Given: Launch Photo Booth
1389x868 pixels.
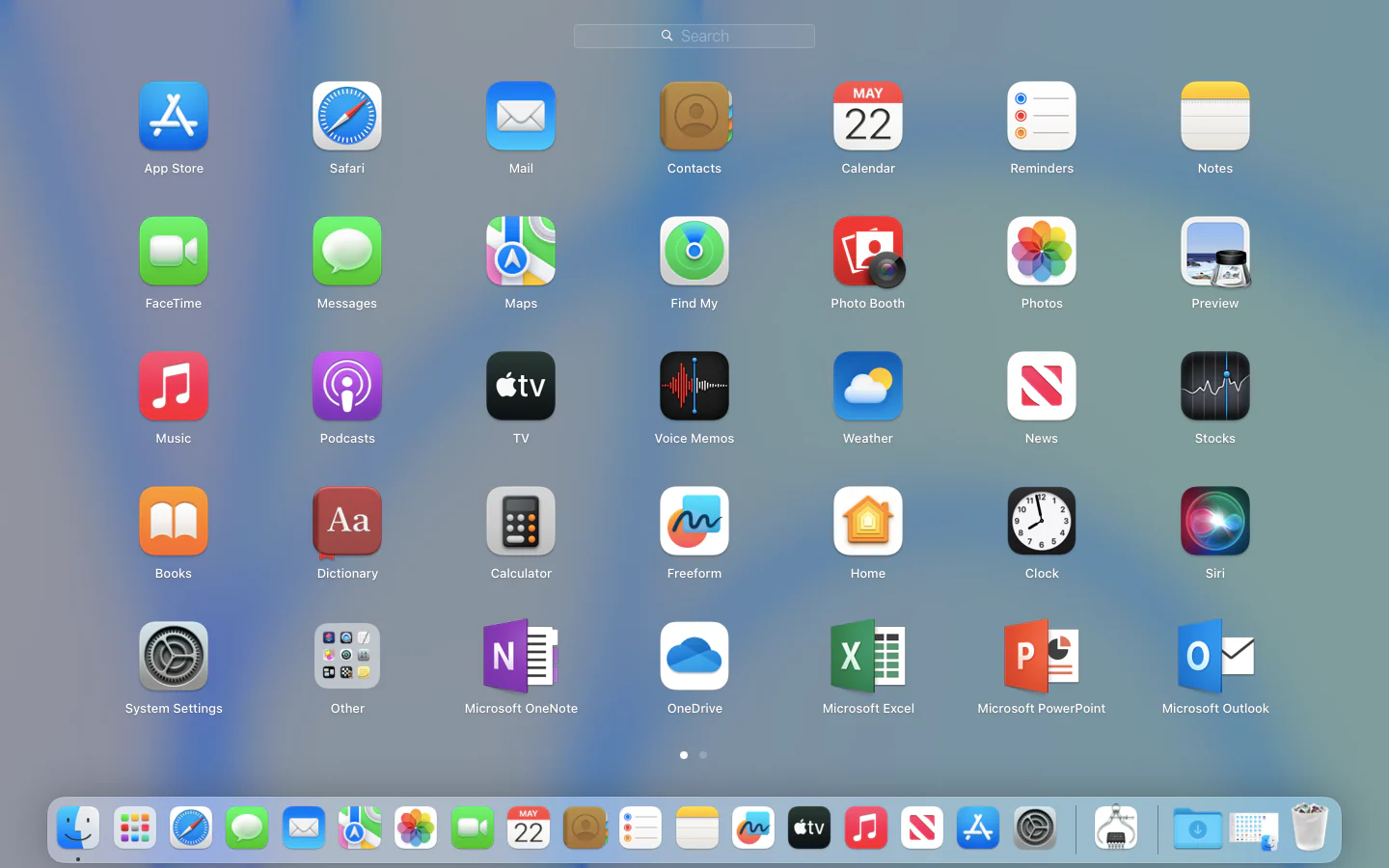Looking at the screenshot, I should tap(868, 252).
